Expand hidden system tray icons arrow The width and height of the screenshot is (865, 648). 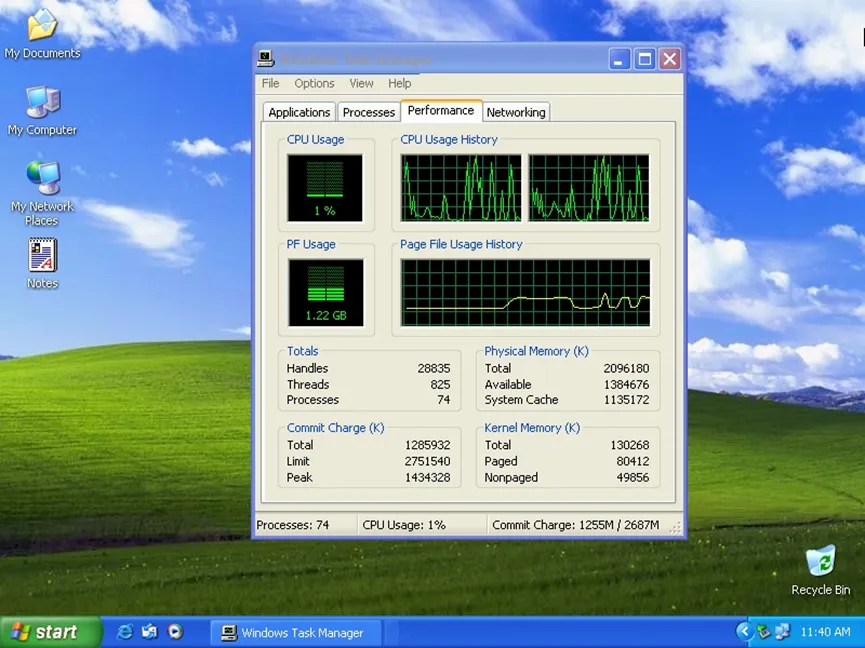(744, 632)
